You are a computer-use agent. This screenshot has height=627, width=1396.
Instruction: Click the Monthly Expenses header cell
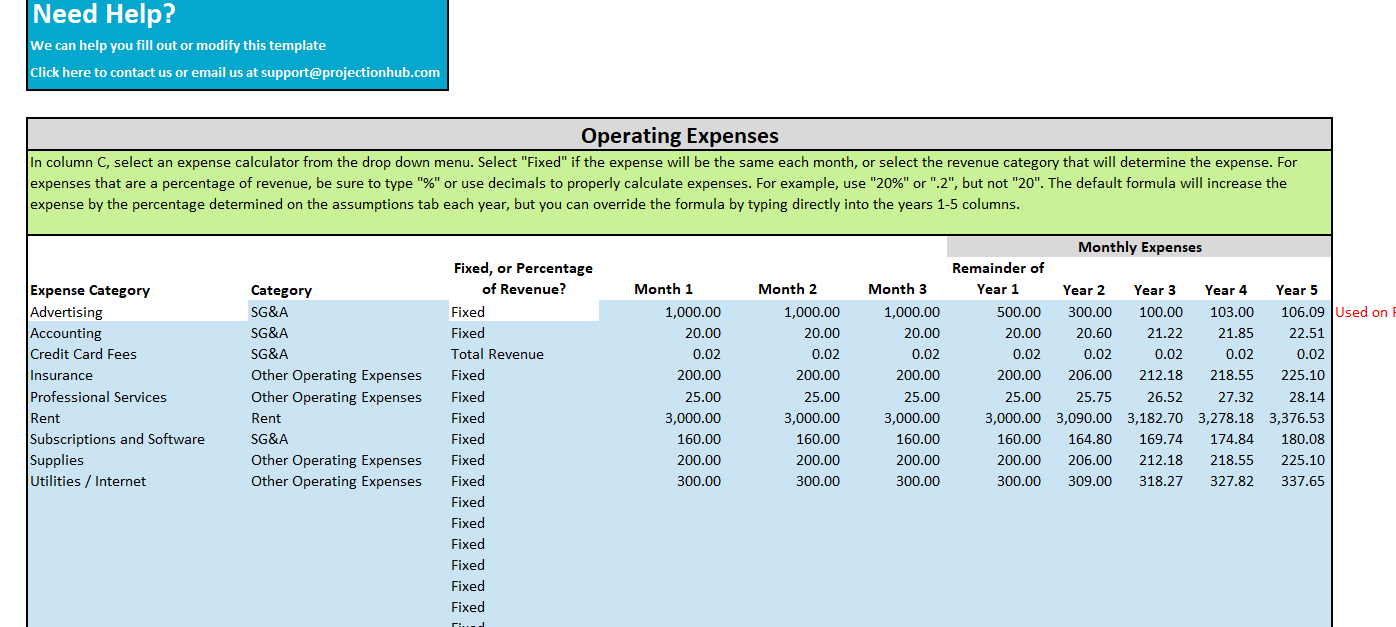[x=1139, y=247]
